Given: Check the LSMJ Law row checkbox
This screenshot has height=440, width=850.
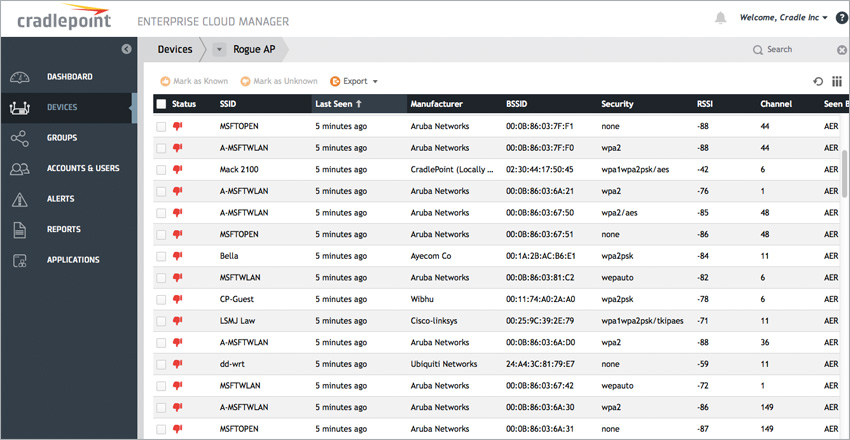Looking at the screenshot, I should (161, 321).
